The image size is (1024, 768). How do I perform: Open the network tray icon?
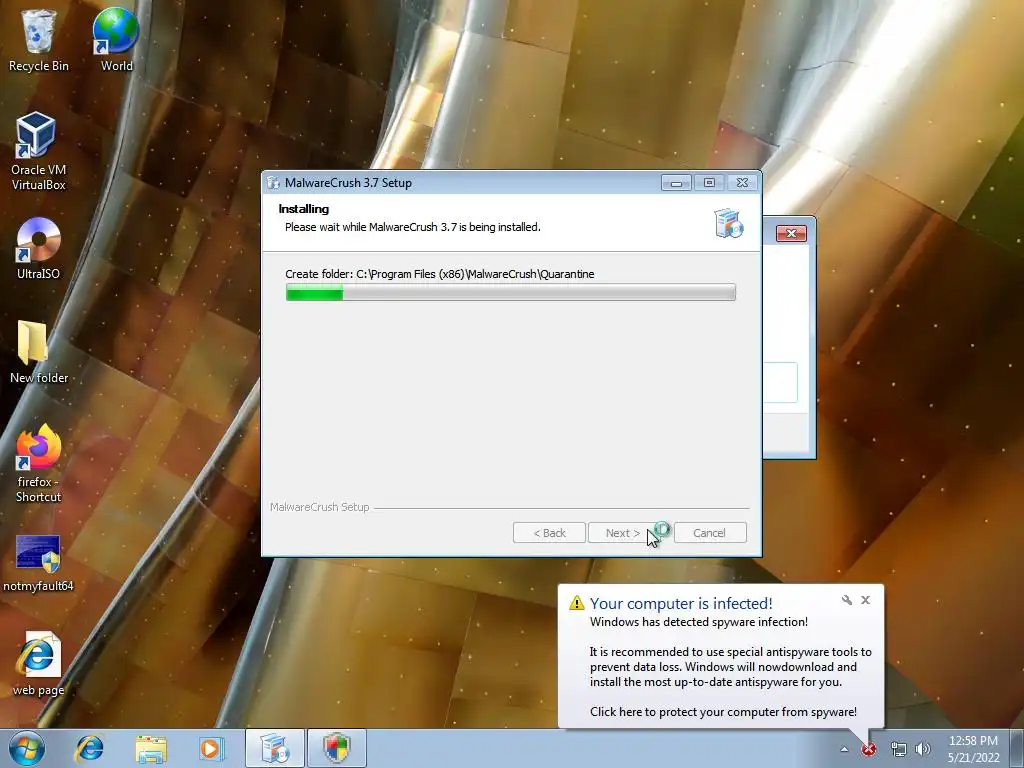click(899, 750)
